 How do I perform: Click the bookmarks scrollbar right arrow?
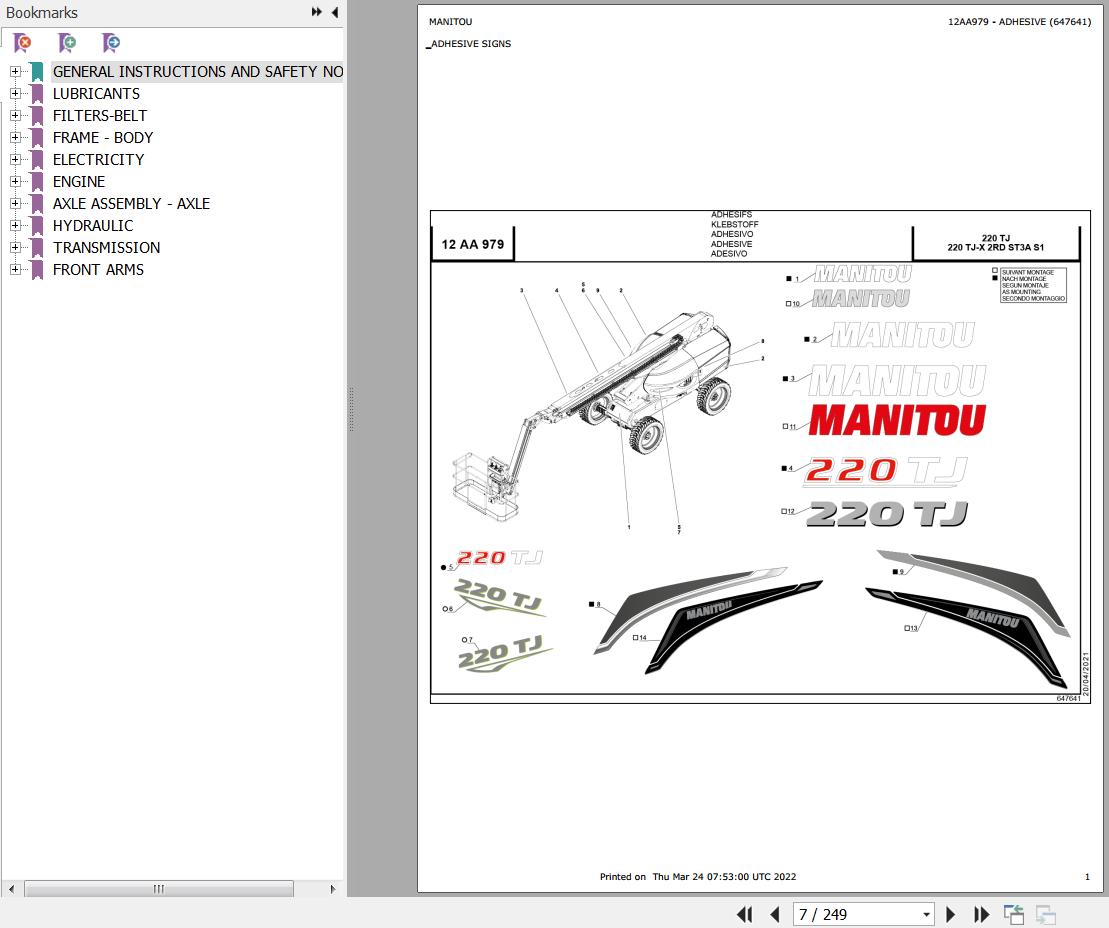click(332, 888)
